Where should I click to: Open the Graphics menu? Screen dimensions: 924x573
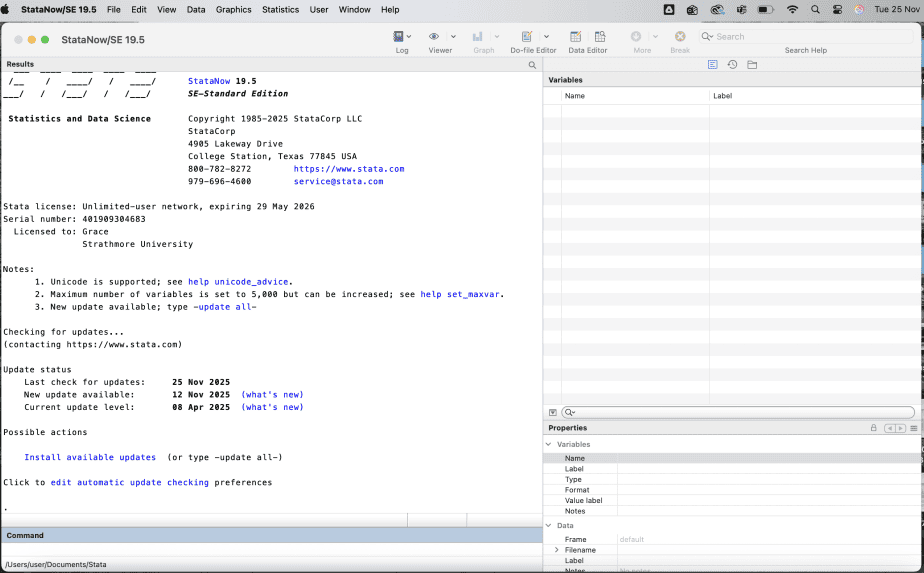tap(233, 9)
